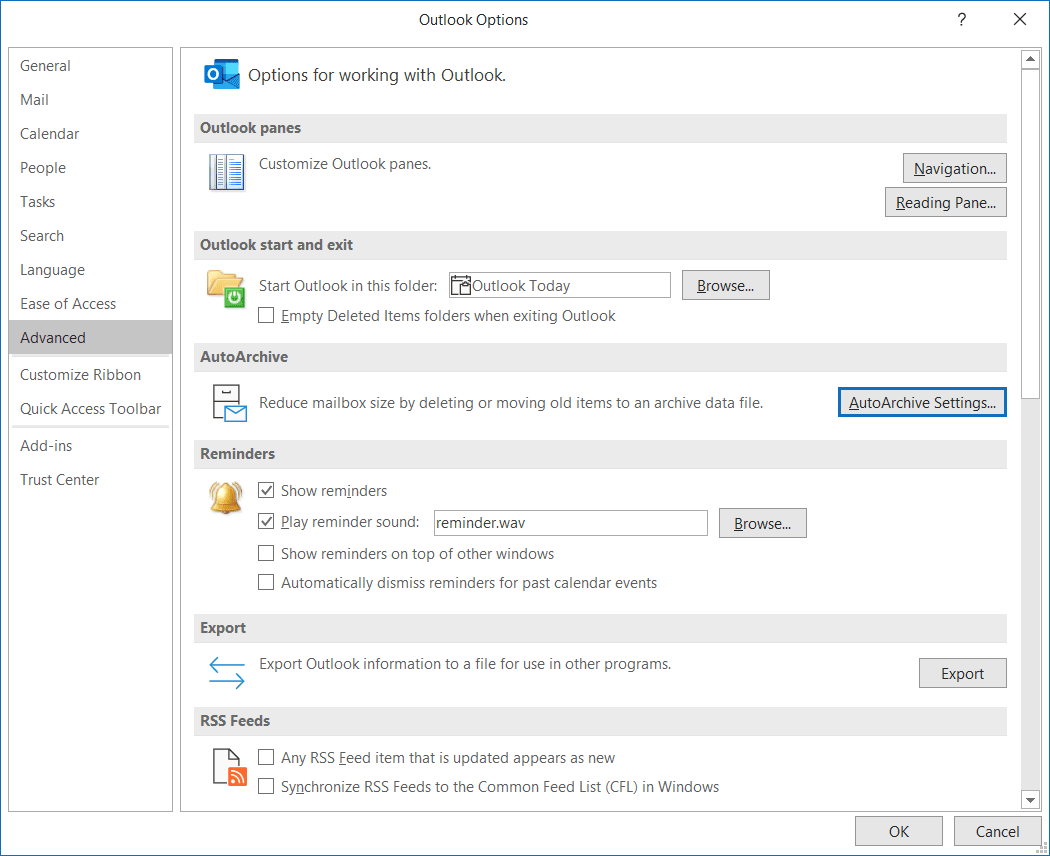Open AutoArchive Settings...
This screenshot has width=1050, height=856.
pos(922,403)
